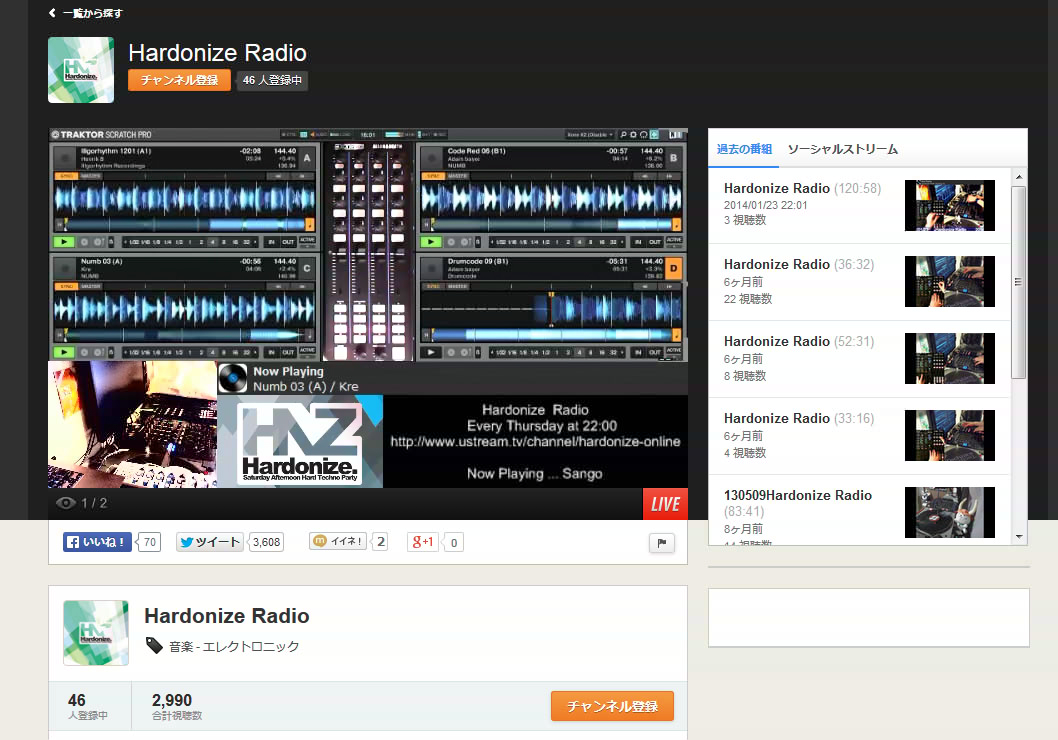The height and width of the screenshot is (740, 1058).
Task: Click the play button on Traktor deck C
Action: coord(64,352)
